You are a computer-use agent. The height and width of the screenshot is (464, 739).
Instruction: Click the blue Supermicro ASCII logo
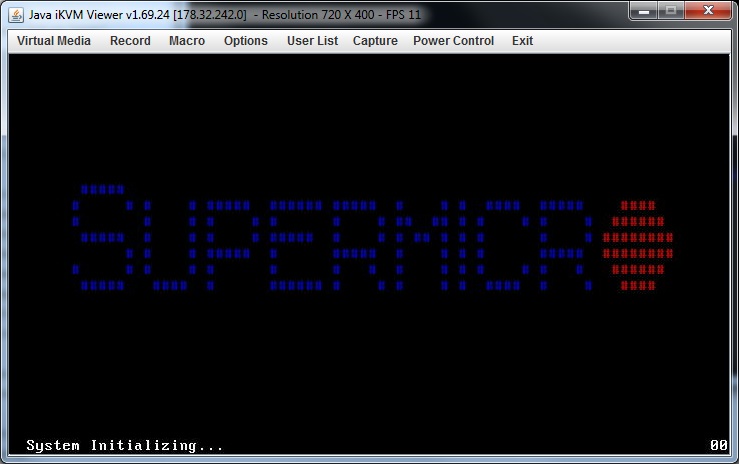click(333, 237)
